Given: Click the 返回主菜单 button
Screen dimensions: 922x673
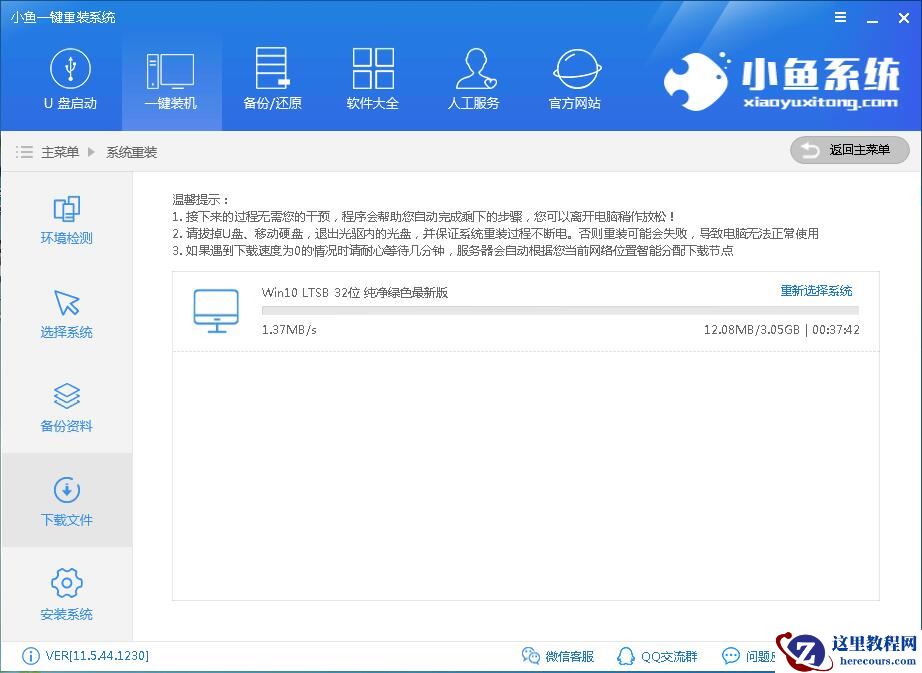Looking at the screenshot, I should pyautogui.click(x=848, y=150).
